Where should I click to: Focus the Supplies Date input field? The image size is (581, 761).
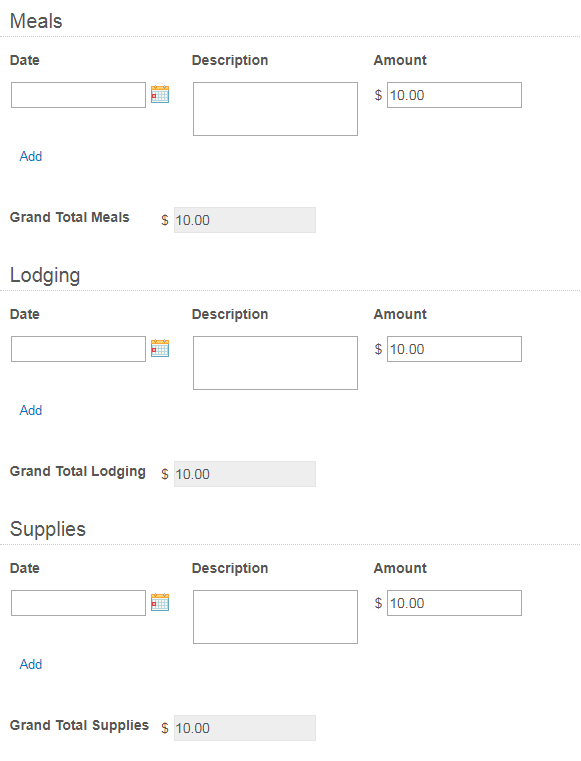[x=78, y=603]
